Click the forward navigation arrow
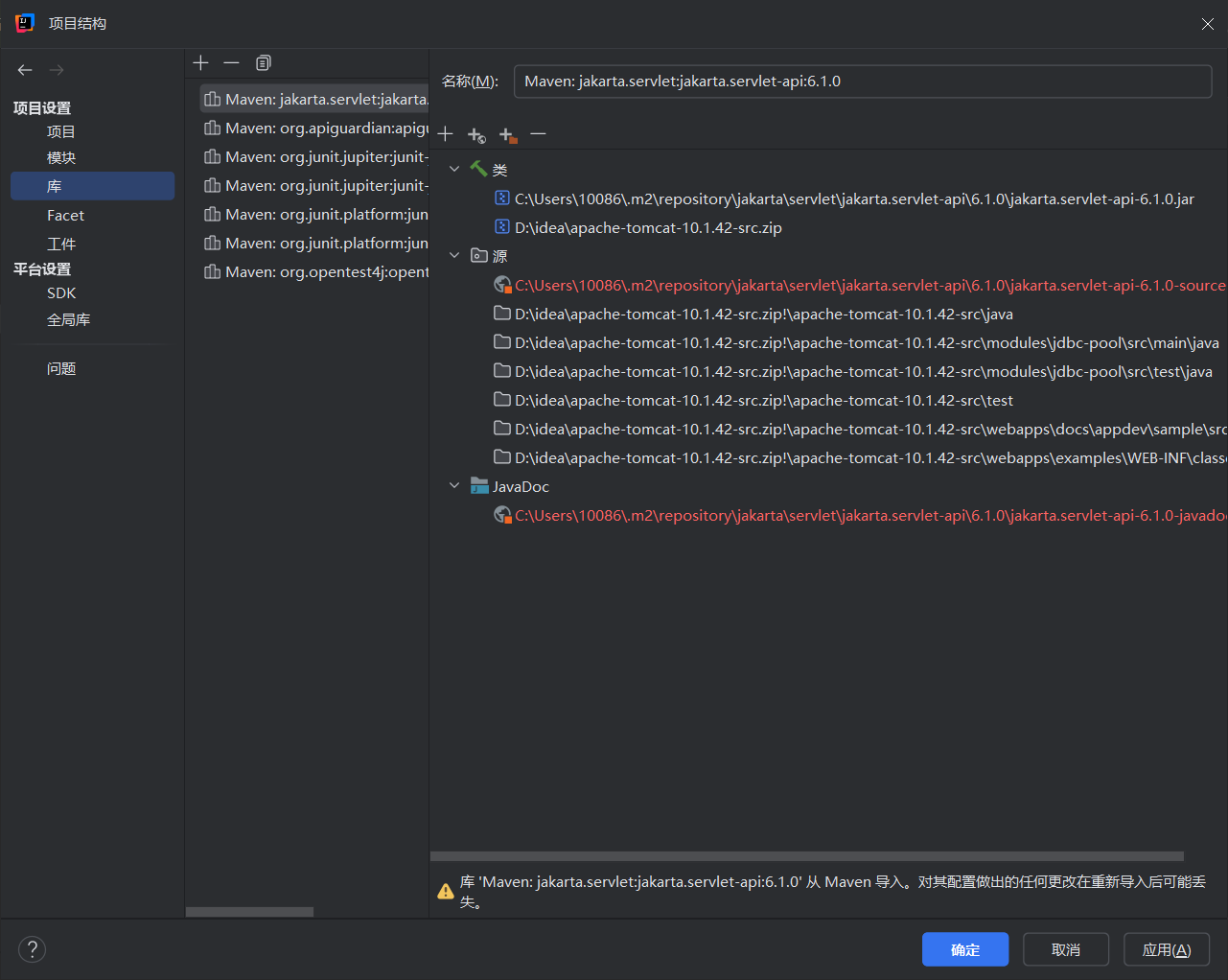The image size is (1228, 980). coord(57,70)
